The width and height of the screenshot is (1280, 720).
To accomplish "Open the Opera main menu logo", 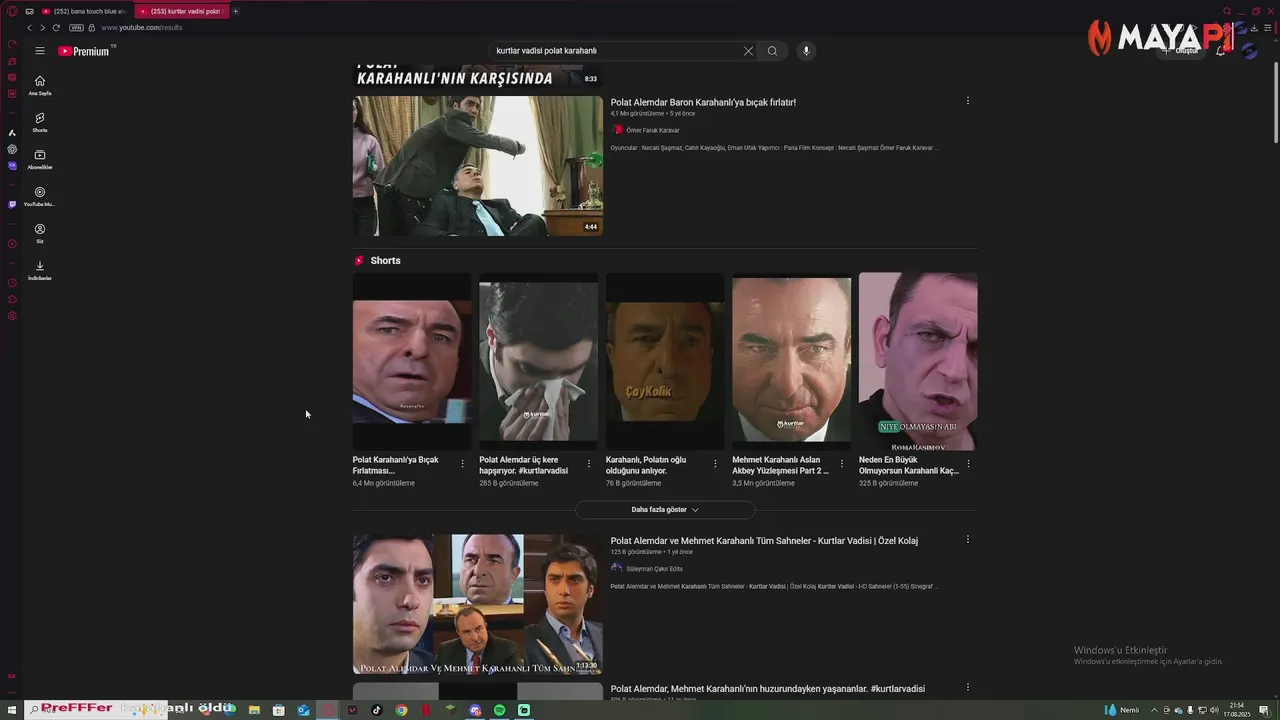I will point(12,11).
